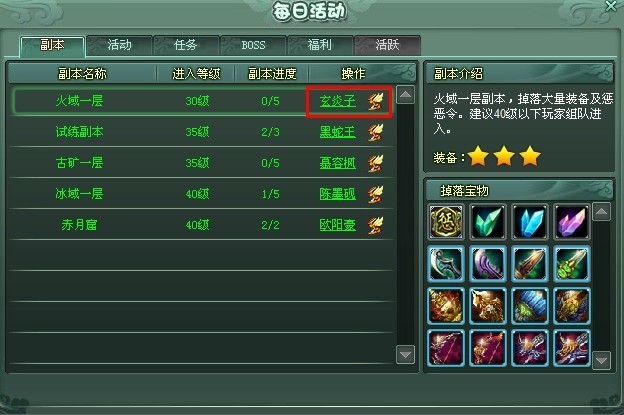624x415 pixels.
Task: Click the 惩 token drop item icon
Action: tap(446, 222)
